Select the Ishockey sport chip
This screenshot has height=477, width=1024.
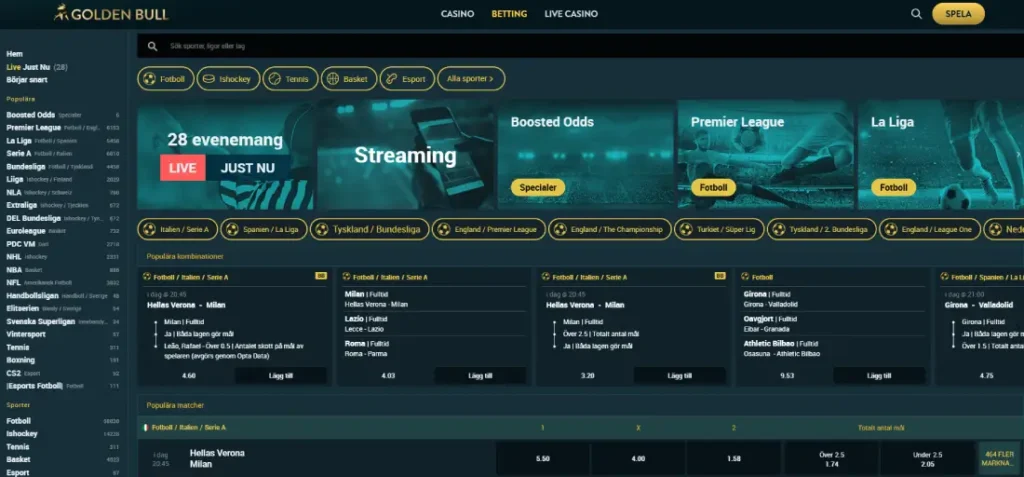229,78
